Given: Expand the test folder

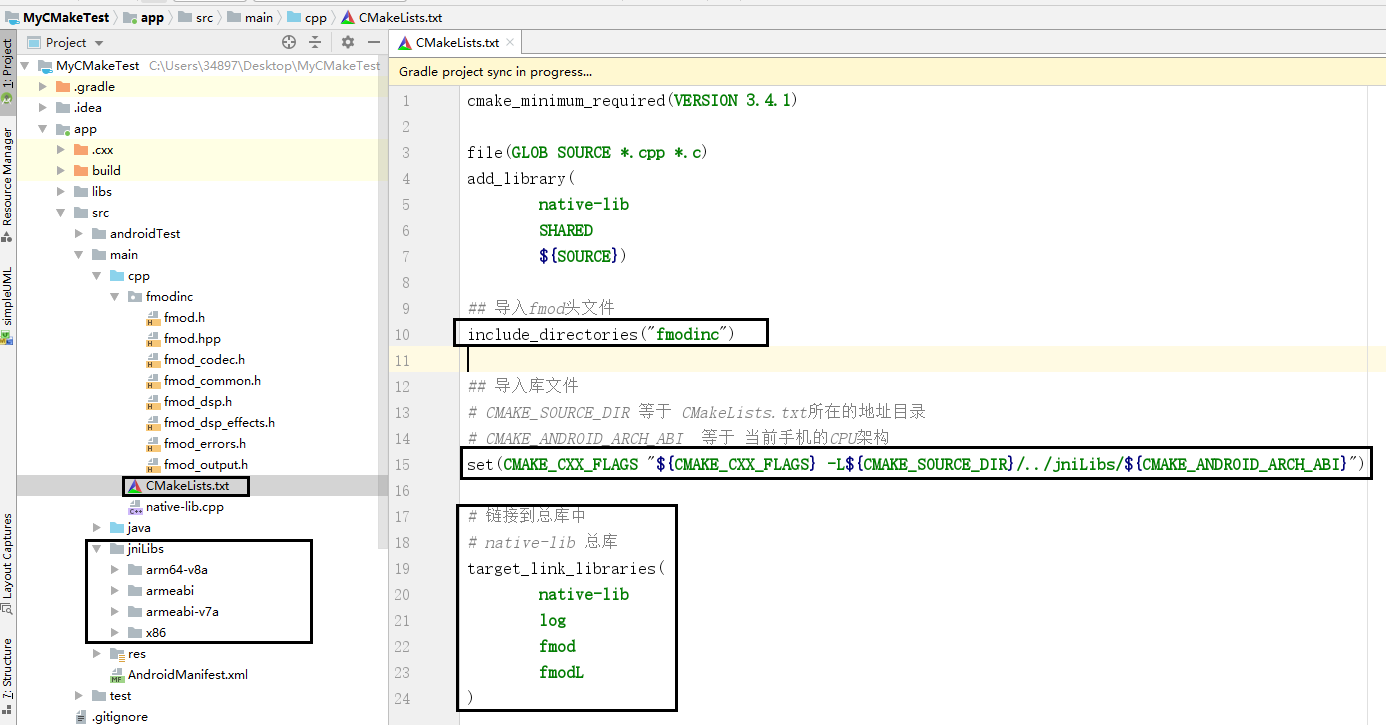Looking at the screenshot, I should click(x=79, y=696).
